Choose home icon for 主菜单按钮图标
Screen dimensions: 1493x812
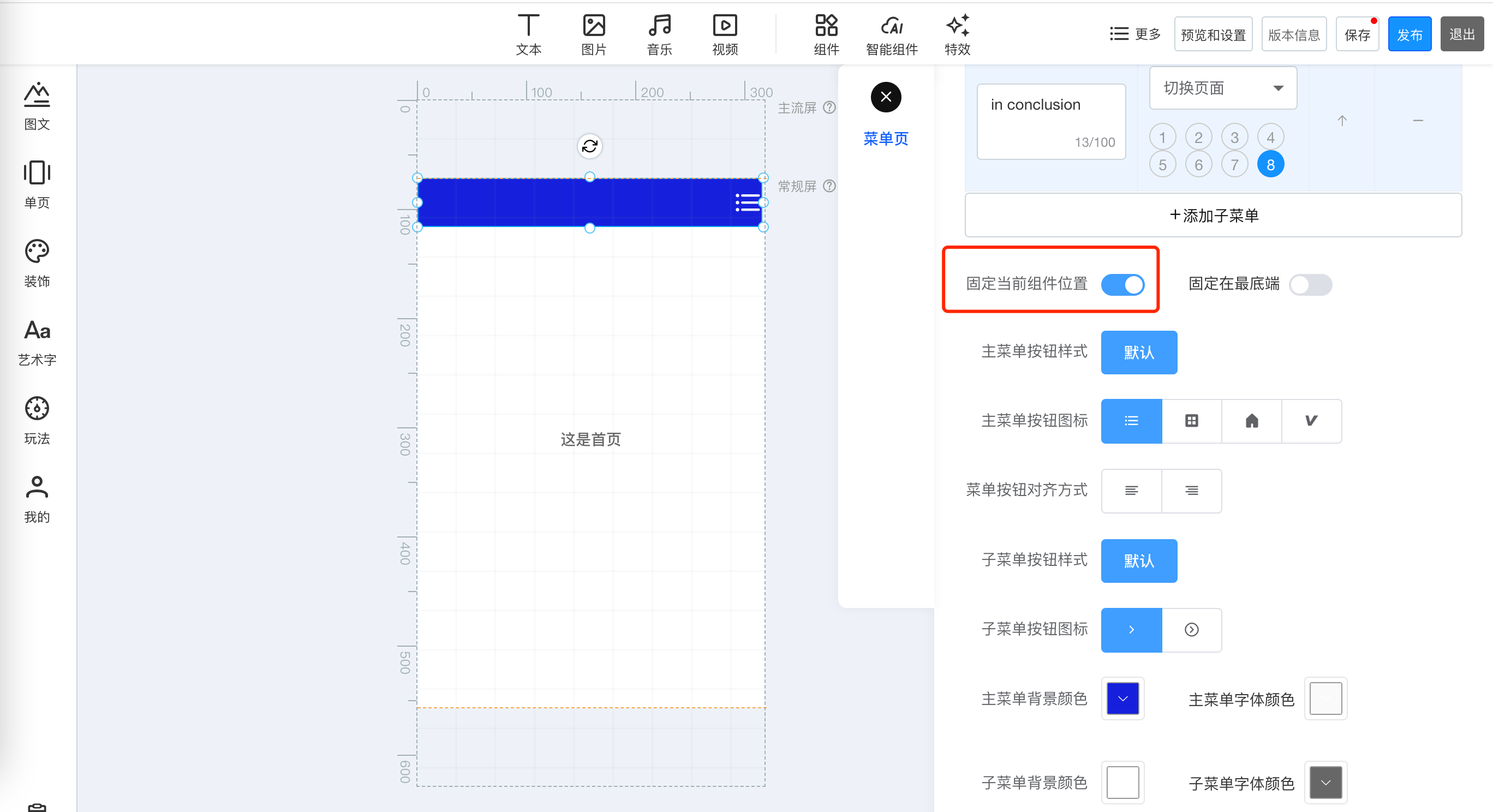click(x=1251, y=421)
